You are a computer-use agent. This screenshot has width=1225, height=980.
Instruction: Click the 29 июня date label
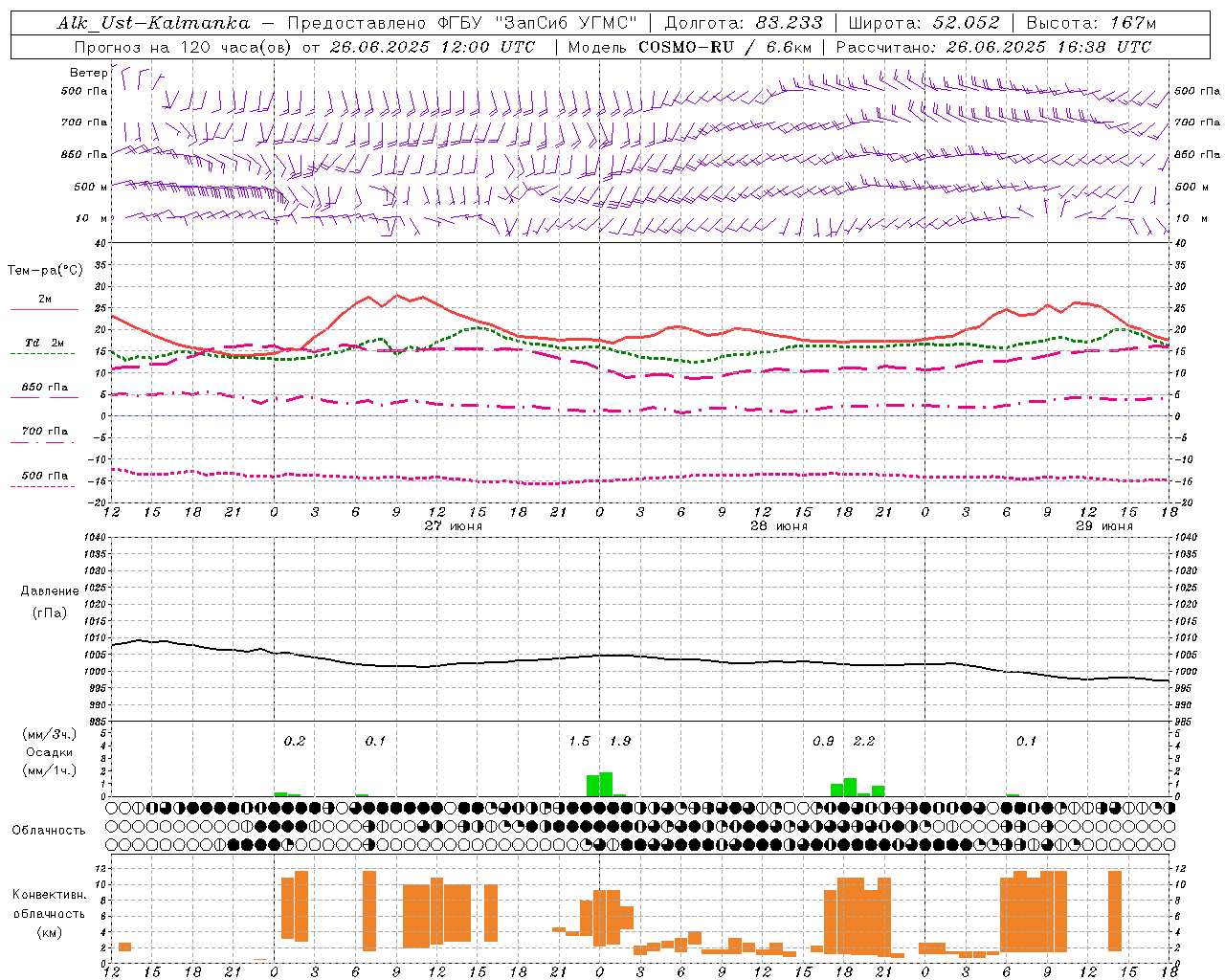point(1104,526)
